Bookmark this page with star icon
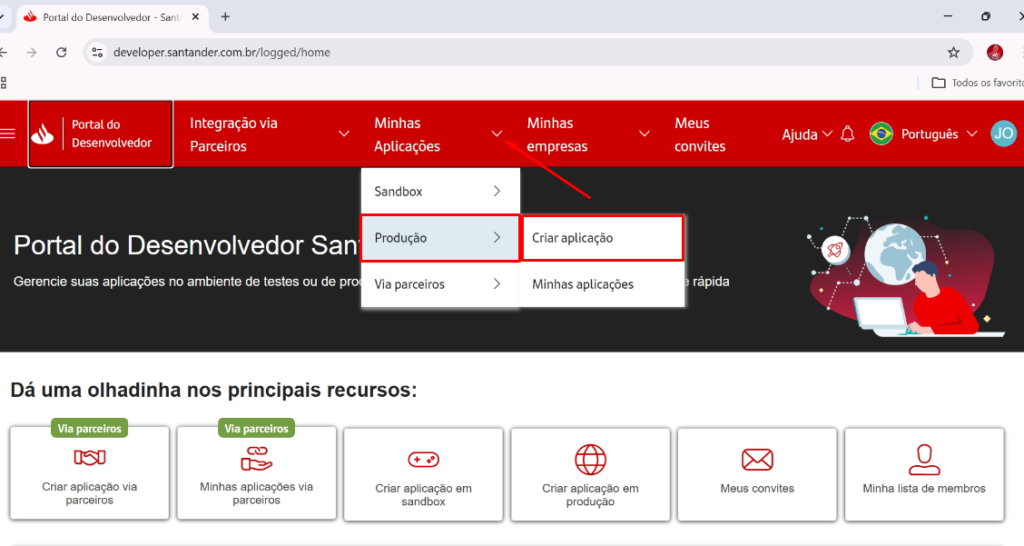The width and height of the screenshot is (1024, 546). click(953, 52)
